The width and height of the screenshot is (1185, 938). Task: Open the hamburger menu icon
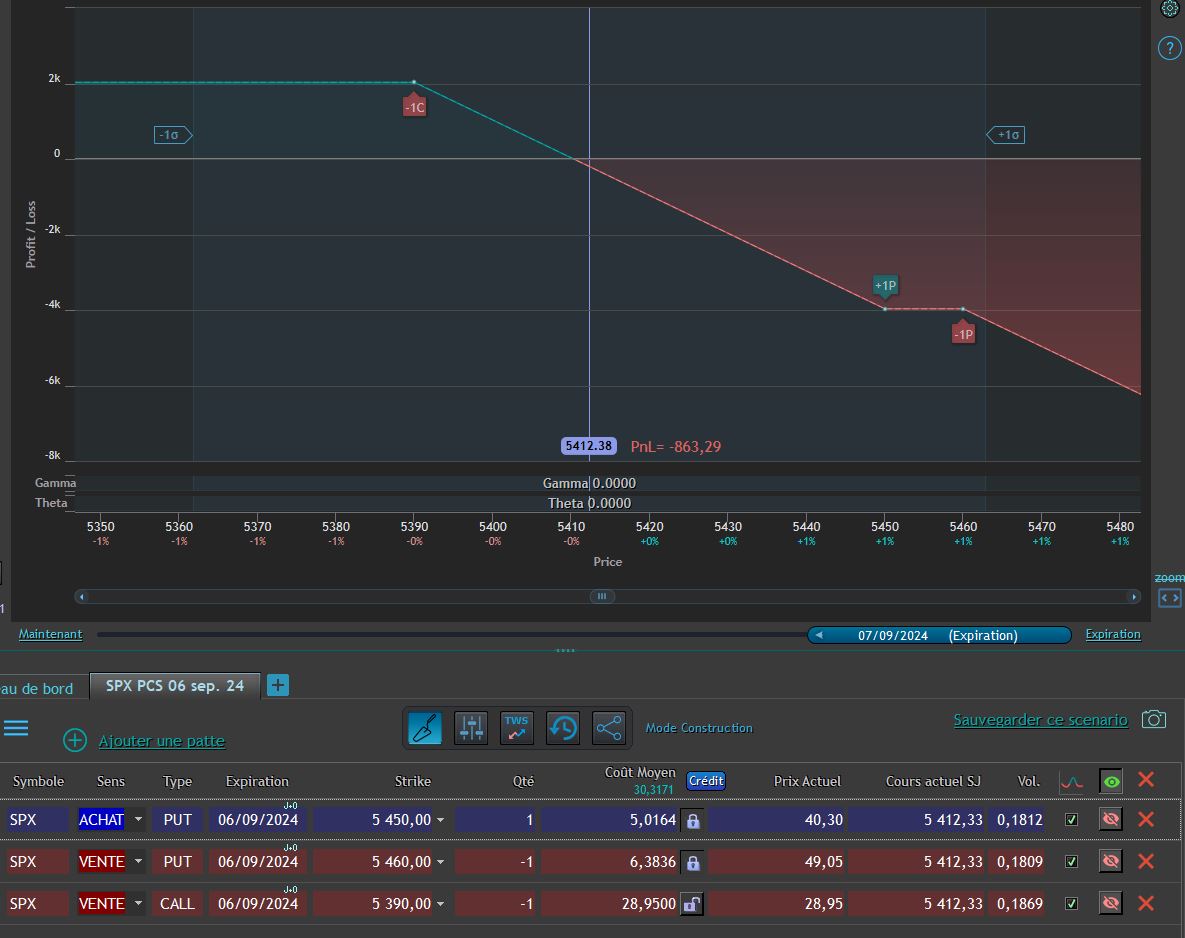click(16, 728)
